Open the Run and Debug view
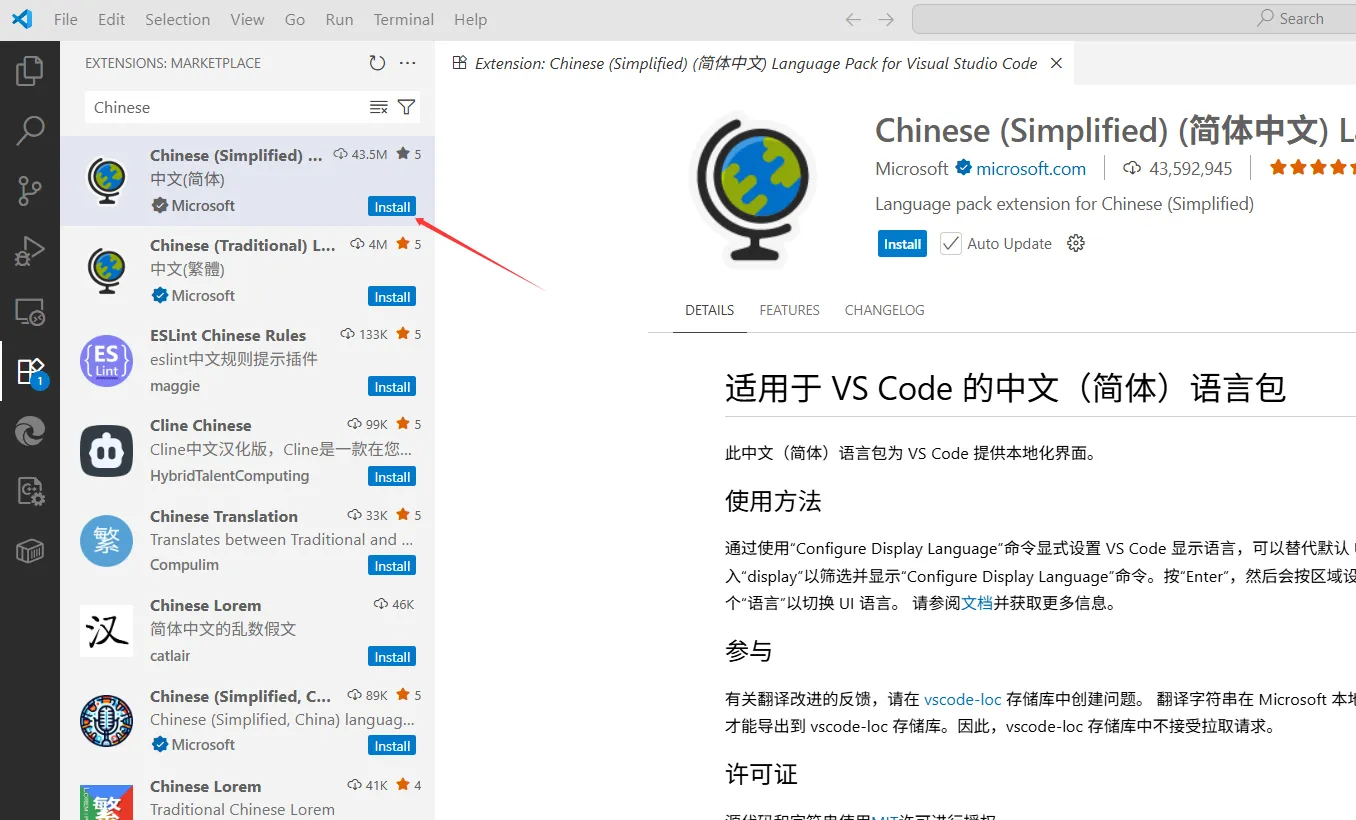 30,250
